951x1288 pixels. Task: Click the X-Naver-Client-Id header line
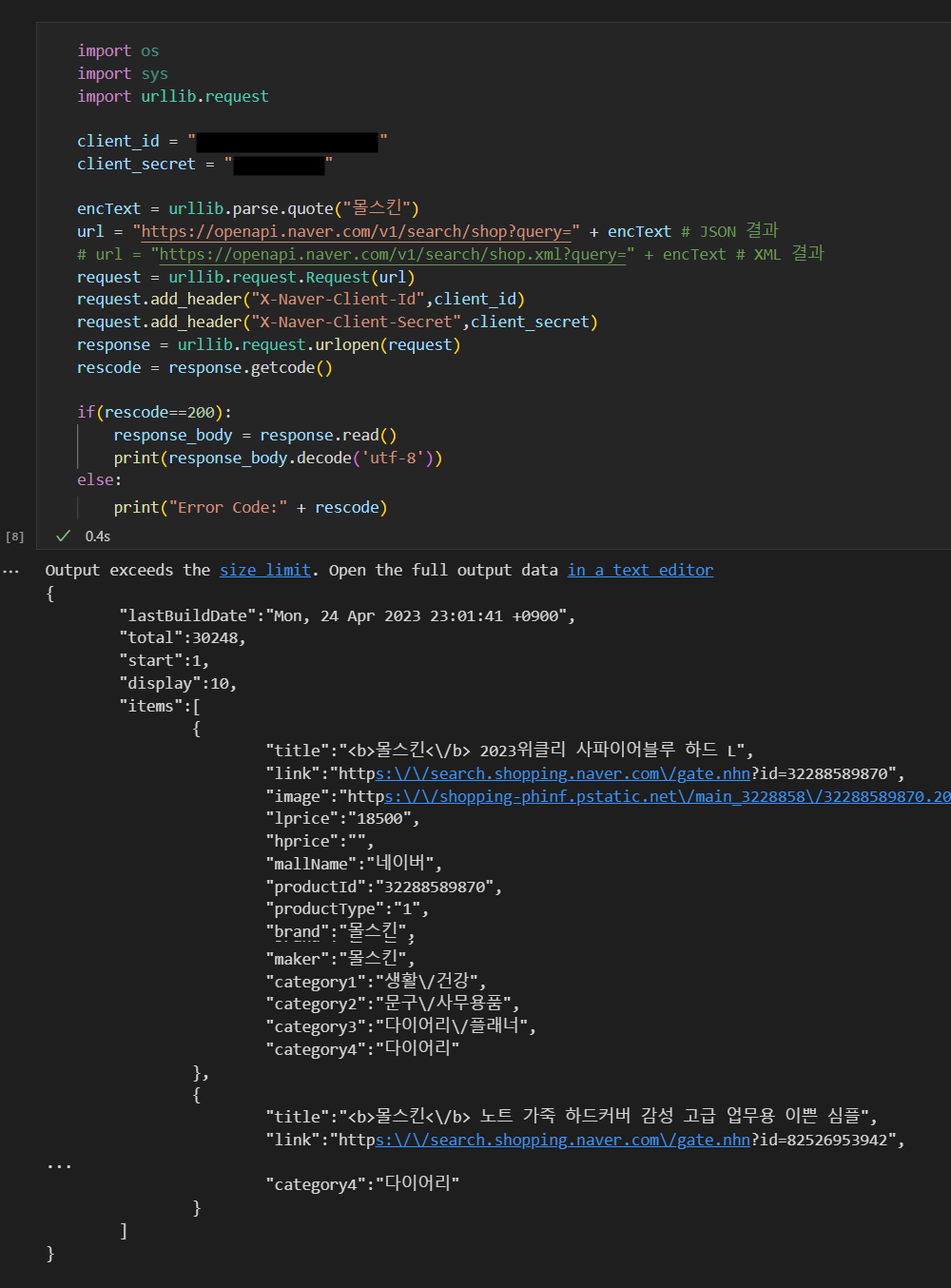301,299
